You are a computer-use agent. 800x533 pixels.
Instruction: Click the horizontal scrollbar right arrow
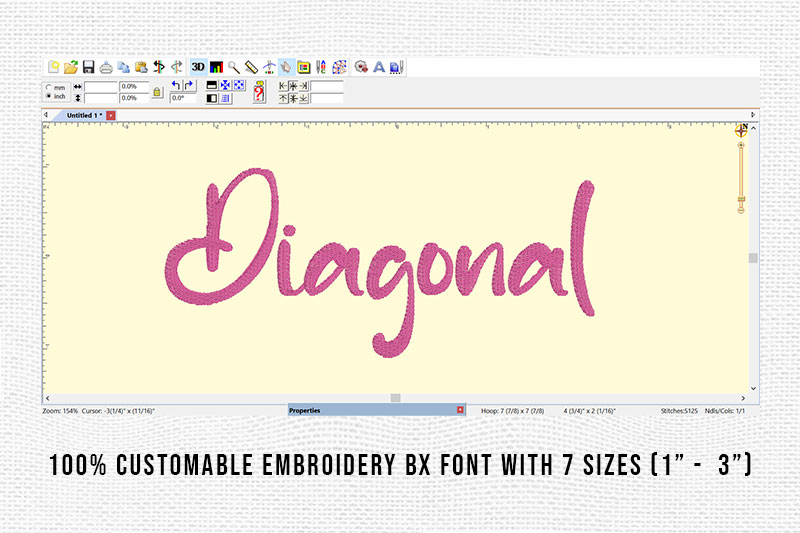point(743,398)
